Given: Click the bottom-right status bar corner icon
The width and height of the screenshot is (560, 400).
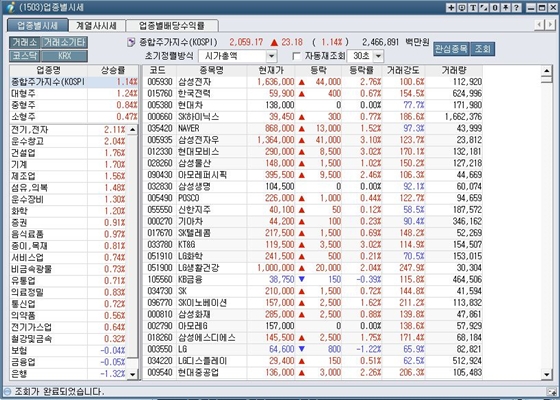Looking at the screenshot, I should tap(551, 391).
